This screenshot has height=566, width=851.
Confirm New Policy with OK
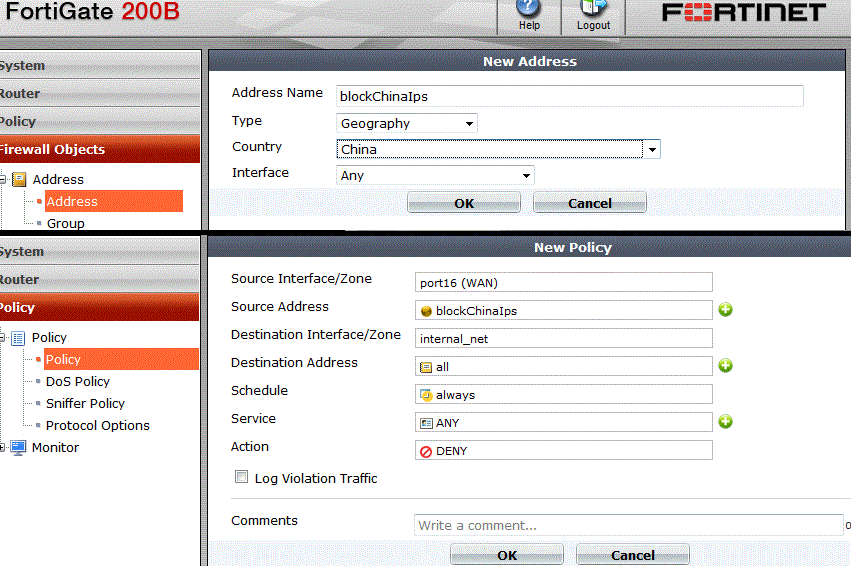pyautogui.click(x=507, y=555)
